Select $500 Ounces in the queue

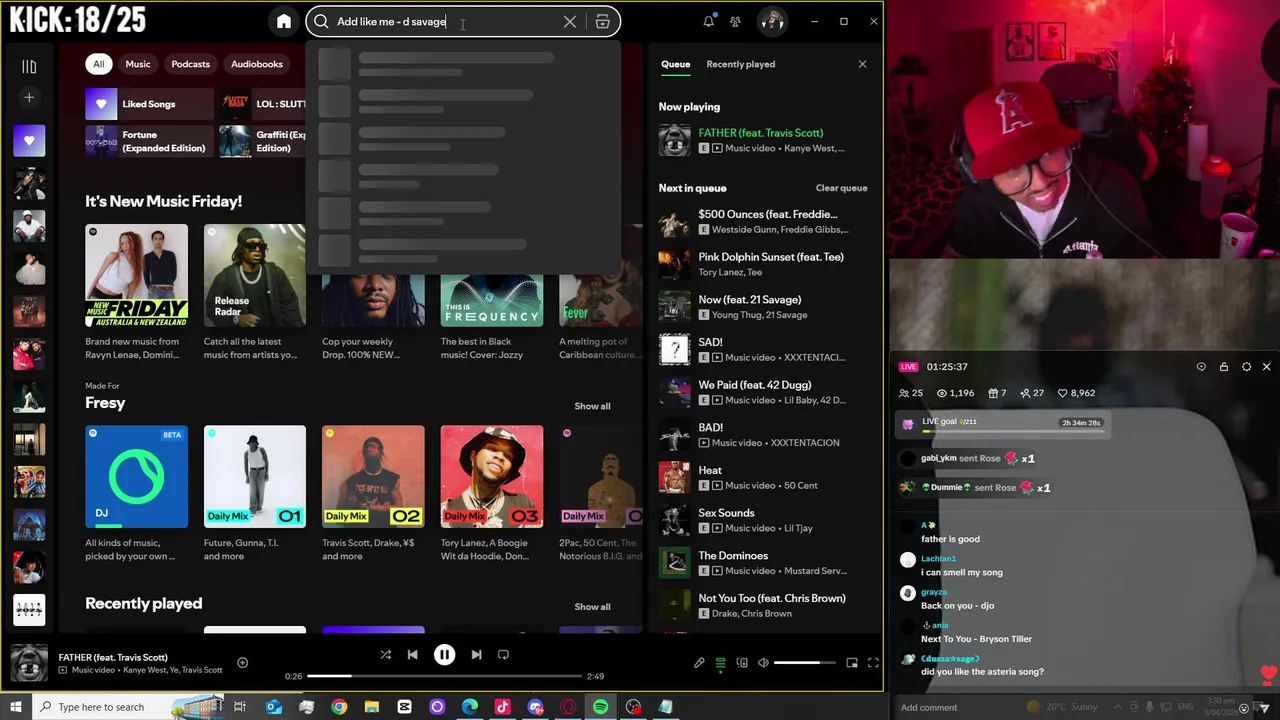(763, 222)
